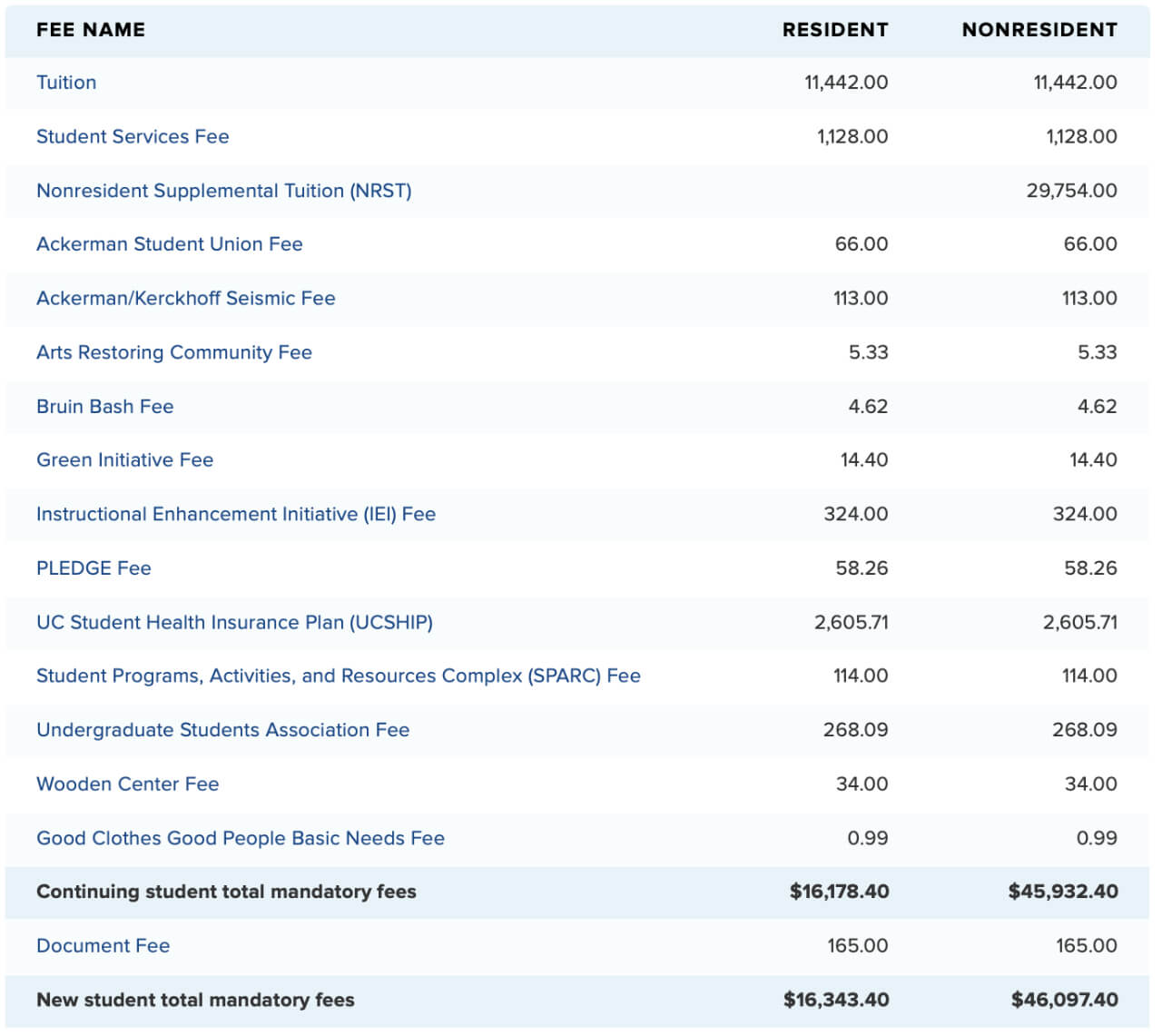
Task: Select resident Ackerman Student Union 66.00
Action: point(862,244)
